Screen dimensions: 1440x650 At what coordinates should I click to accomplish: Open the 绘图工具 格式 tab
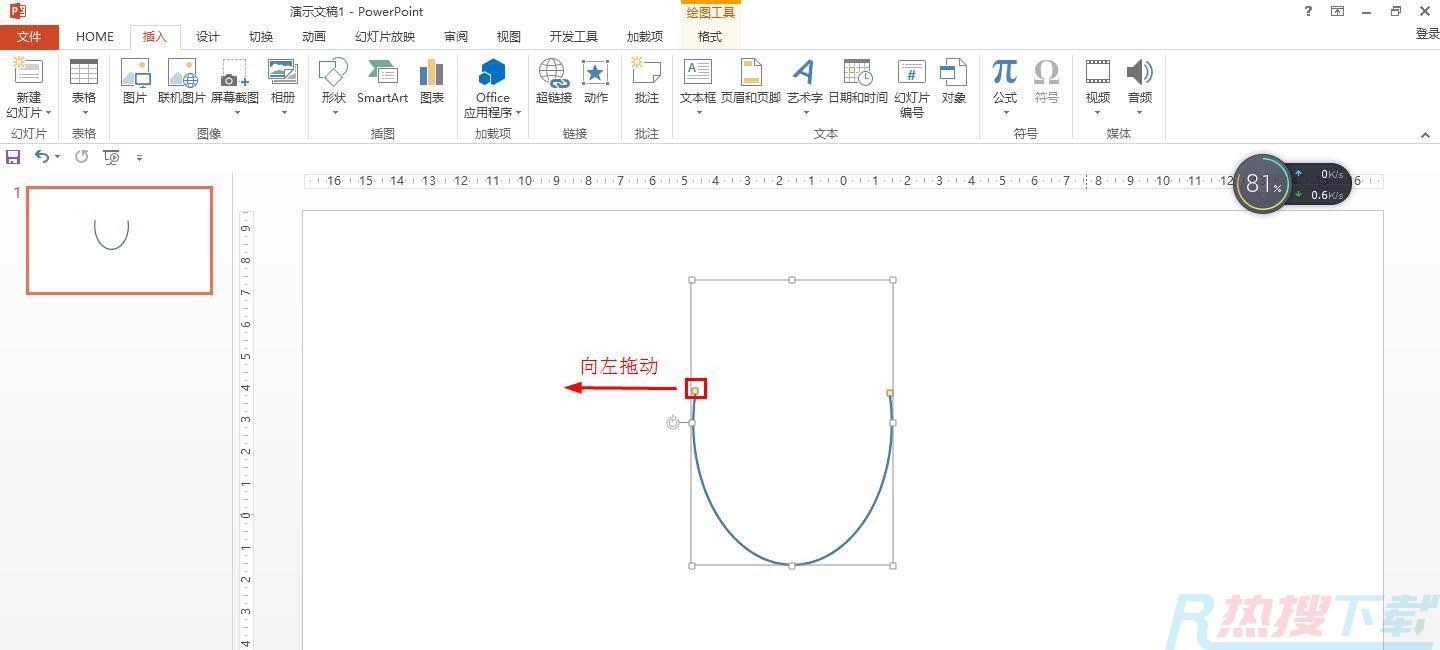[709, 37]
